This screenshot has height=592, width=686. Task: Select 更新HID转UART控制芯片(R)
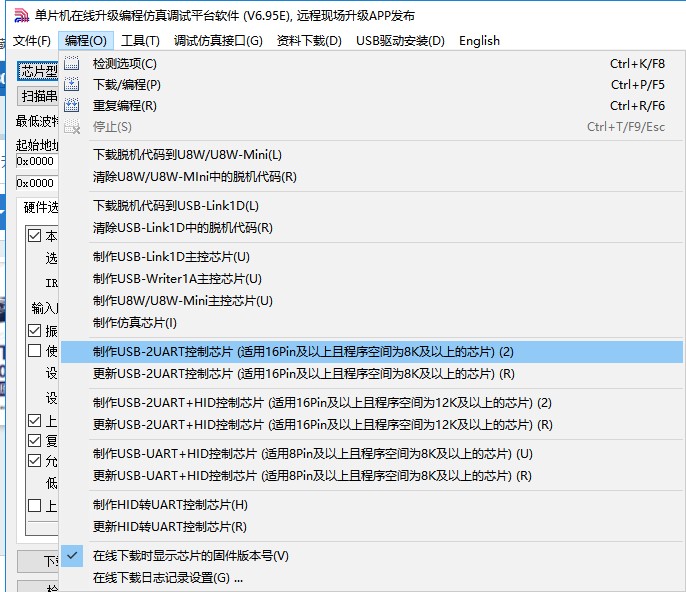[372, 526]
